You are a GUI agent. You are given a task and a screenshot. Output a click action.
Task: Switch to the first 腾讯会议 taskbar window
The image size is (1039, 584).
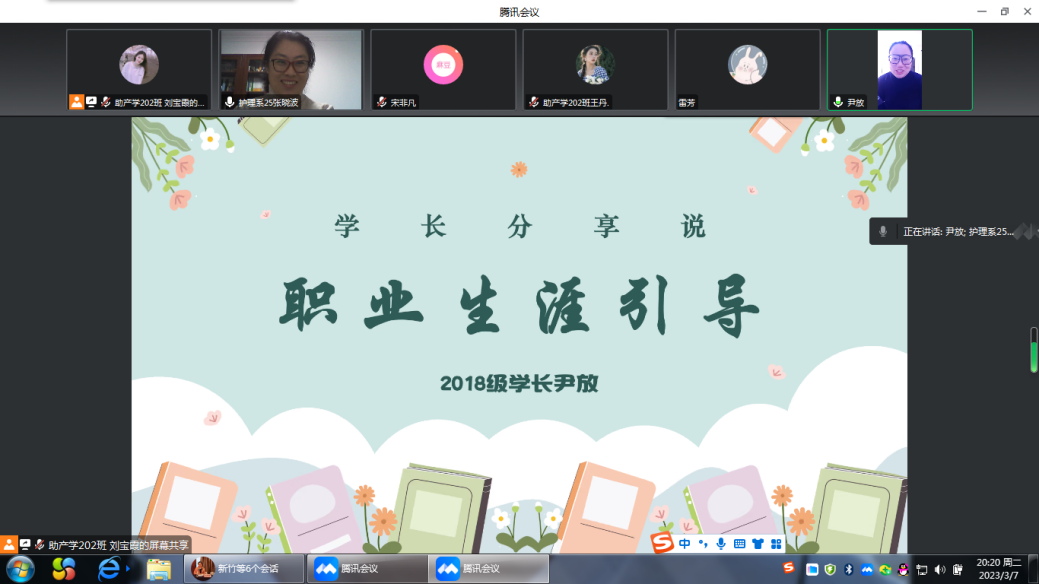coord(367,569)
